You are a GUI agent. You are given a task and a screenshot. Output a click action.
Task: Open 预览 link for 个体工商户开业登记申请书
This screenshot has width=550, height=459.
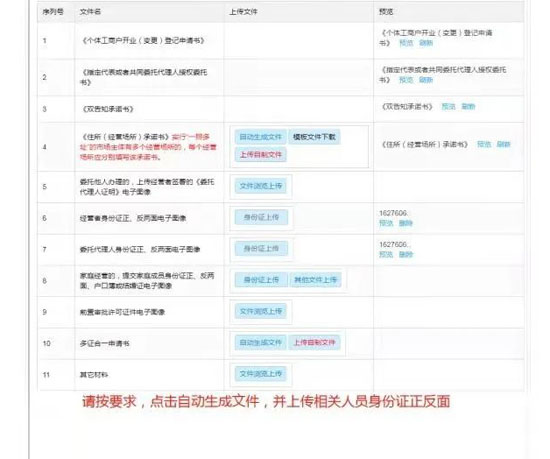click(x=406, y=43)
